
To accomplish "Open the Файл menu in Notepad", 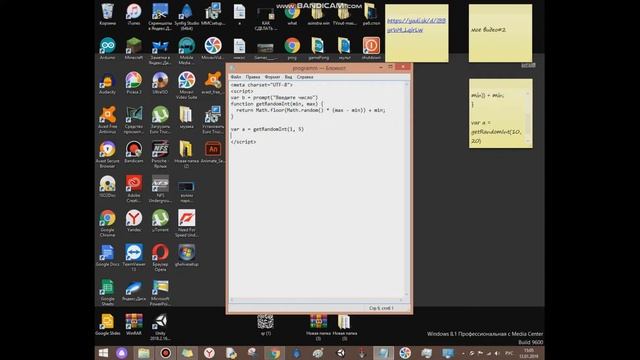I will point(236,77).
